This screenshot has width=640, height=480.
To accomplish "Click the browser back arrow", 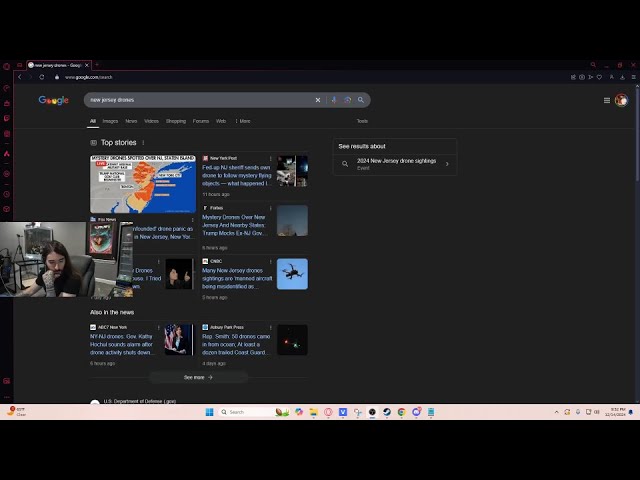I will pyautogui.click(x=19, y=77).
